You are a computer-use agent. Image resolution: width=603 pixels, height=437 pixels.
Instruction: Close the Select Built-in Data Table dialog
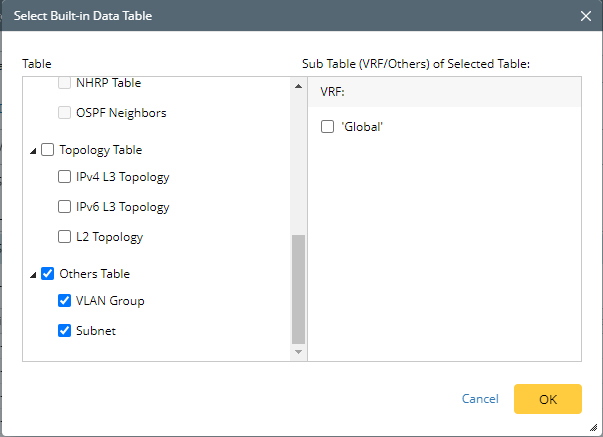point(586,15)
